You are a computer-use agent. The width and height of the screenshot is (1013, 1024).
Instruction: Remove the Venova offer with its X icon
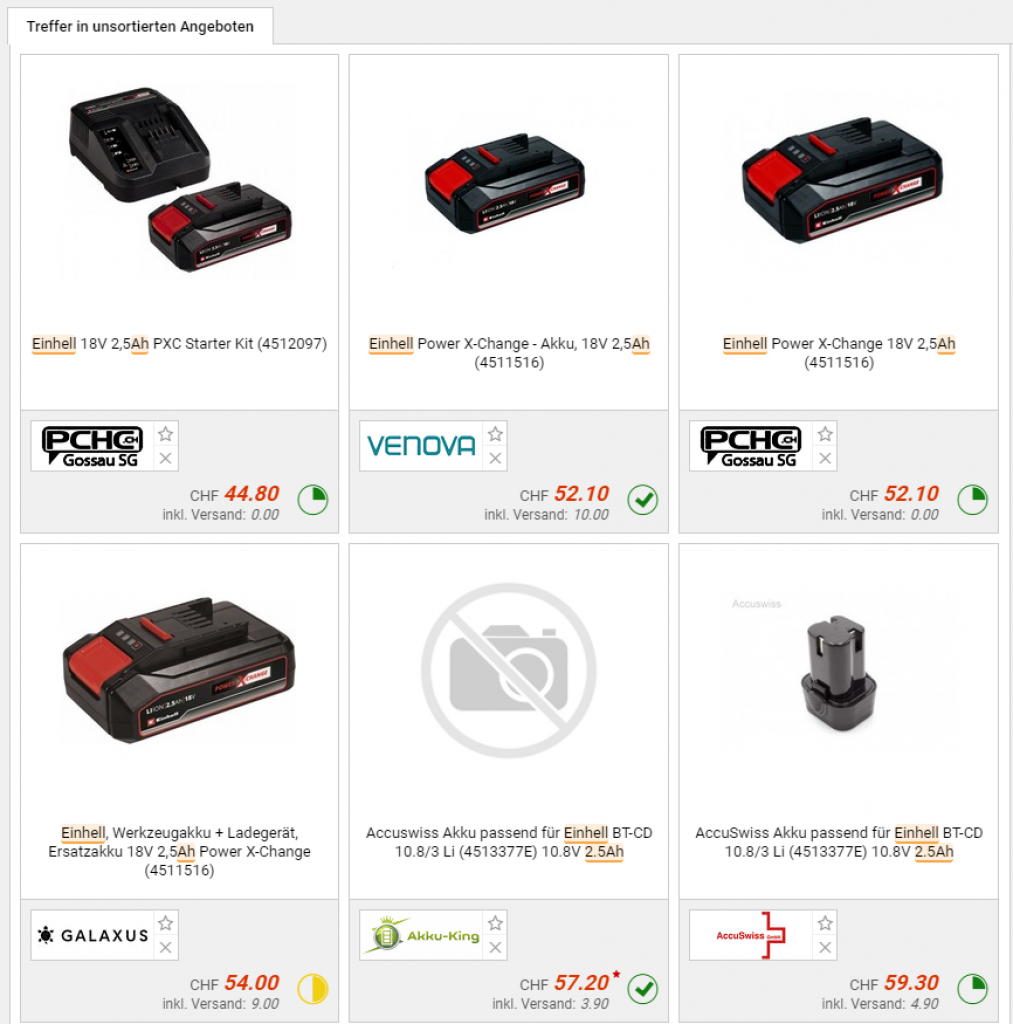tap(495, 458)
